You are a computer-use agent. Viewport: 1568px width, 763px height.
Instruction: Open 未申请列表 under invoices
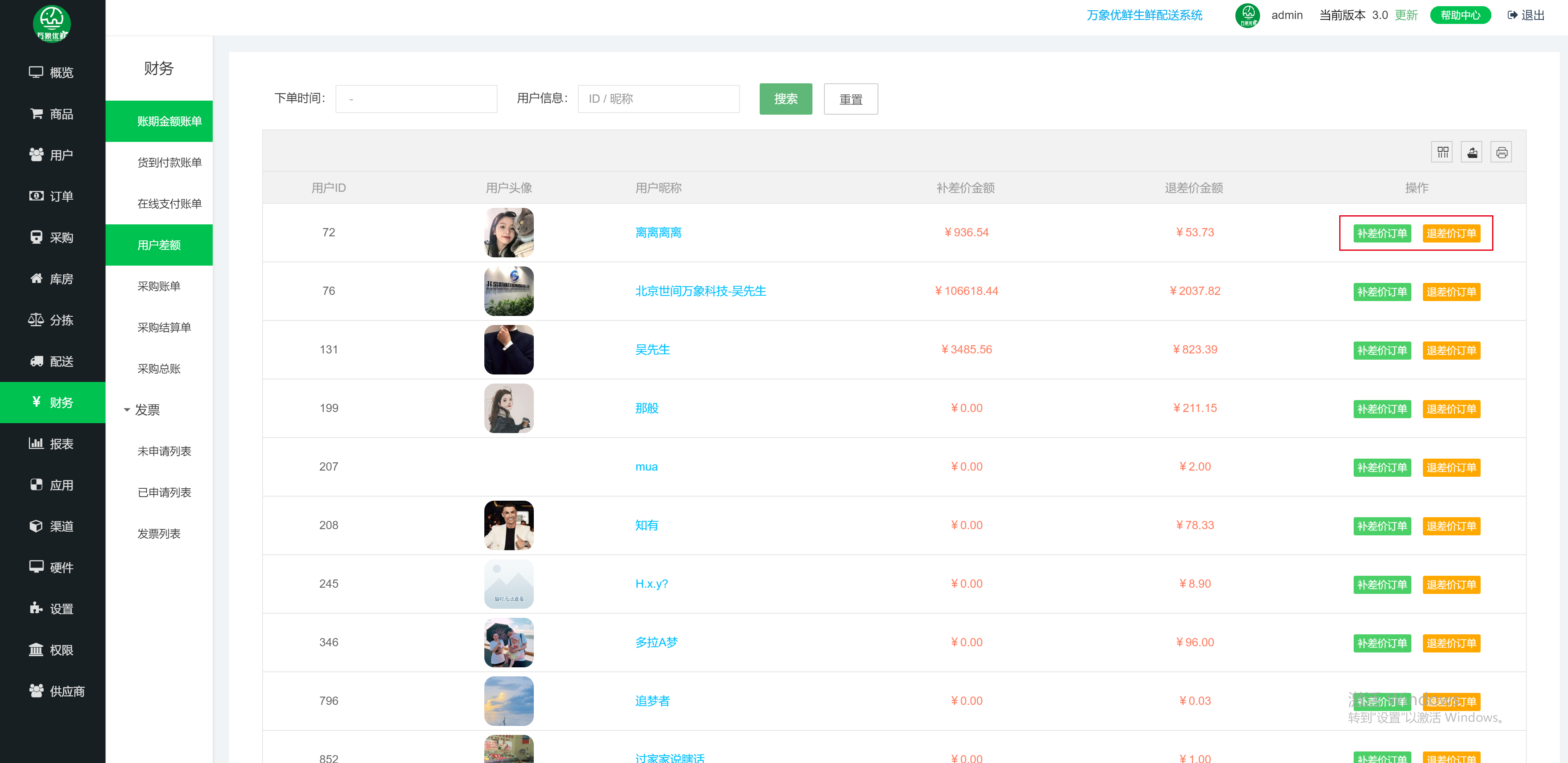point(164,451)
